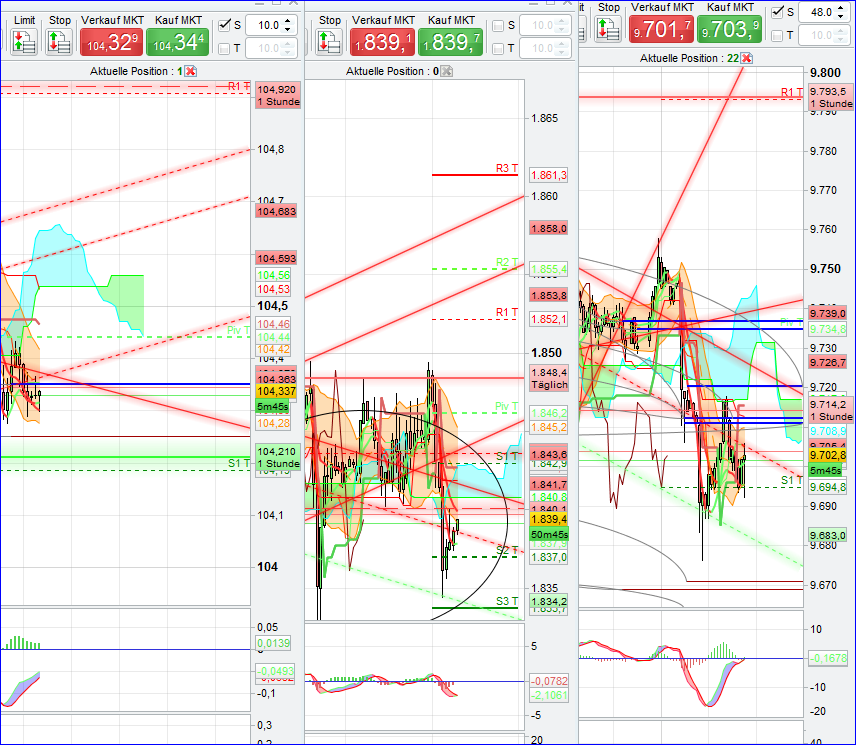
Task: Disable the S checkbox on right chart
Action: (x=777, y=12)
